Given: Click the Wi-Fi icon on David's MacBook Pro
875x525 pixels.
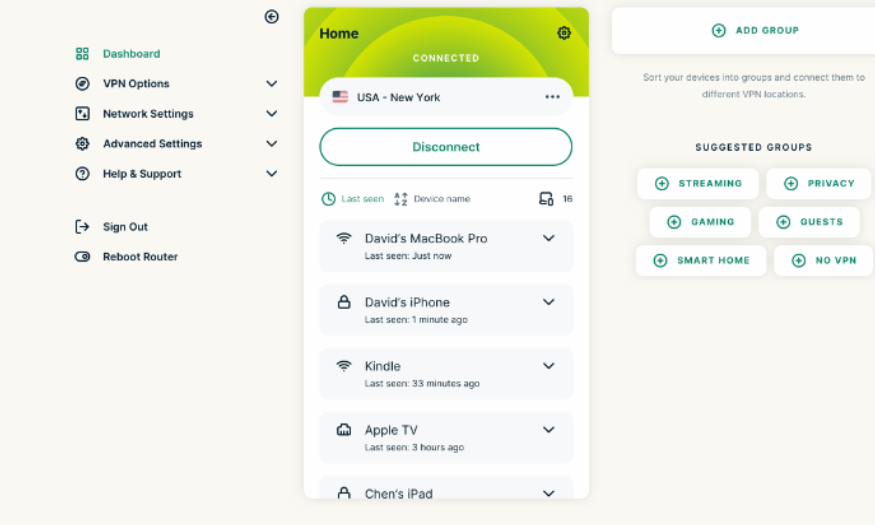Looking at the screenshot, I should (x=344, y=238).
